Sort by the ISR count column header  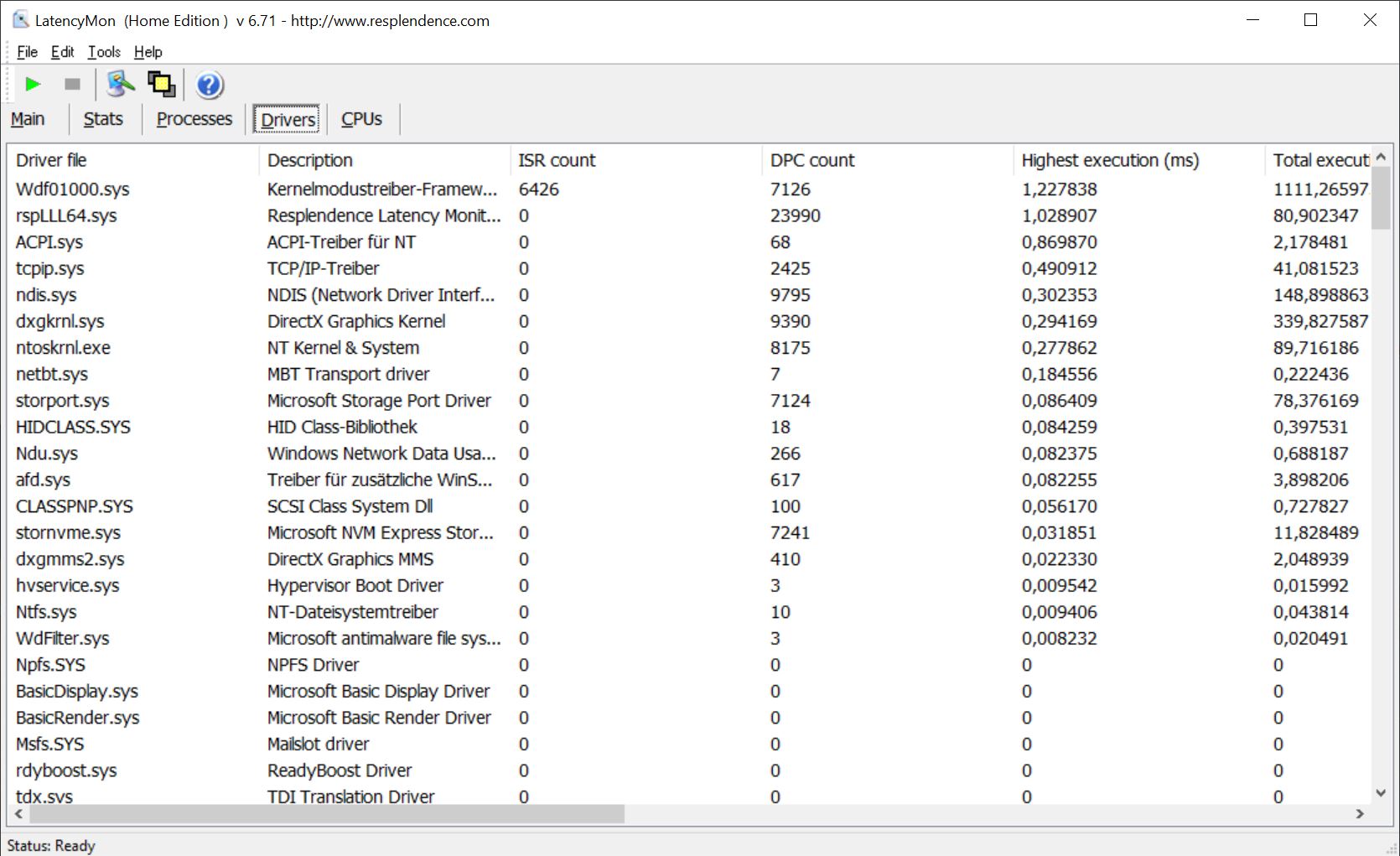pos(557,160)
